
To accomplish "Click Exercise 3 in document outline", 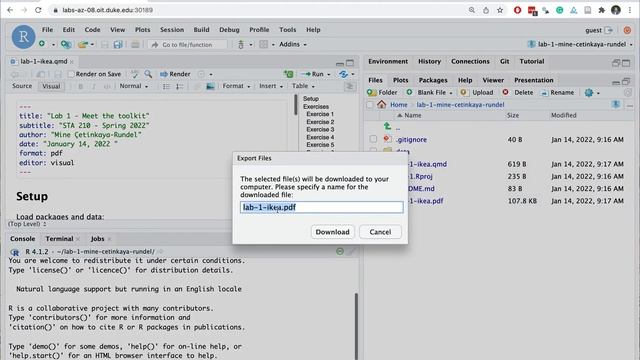I will [x=320, y=129].
